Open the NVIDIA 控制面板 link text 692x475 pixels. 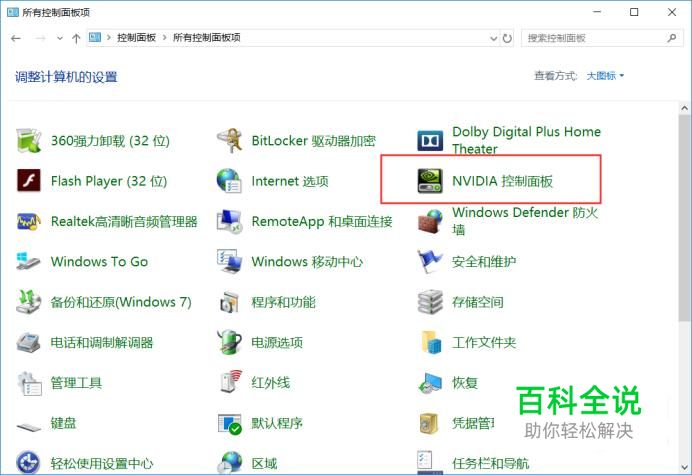502,181
